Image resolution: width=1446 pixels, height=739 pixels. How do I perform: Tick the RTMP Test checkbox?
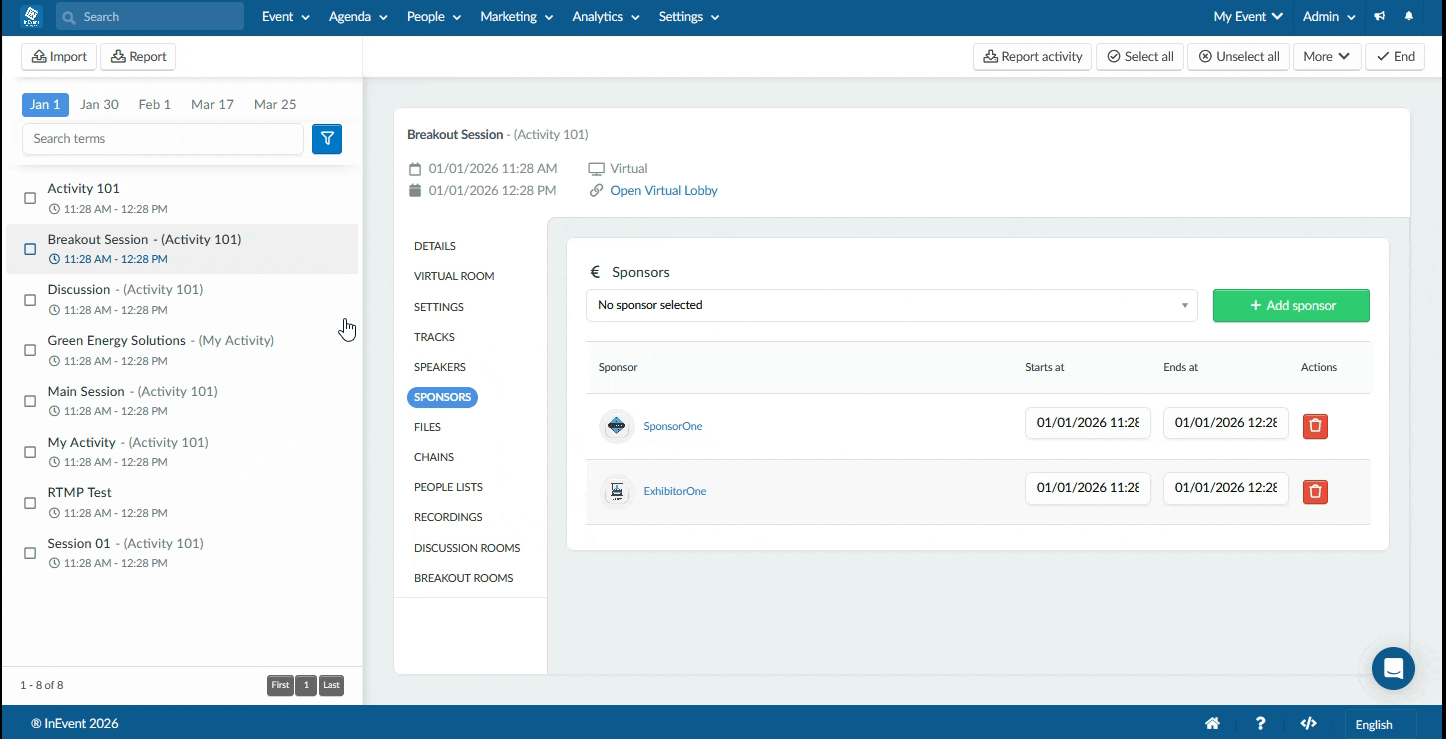(30, 503)
